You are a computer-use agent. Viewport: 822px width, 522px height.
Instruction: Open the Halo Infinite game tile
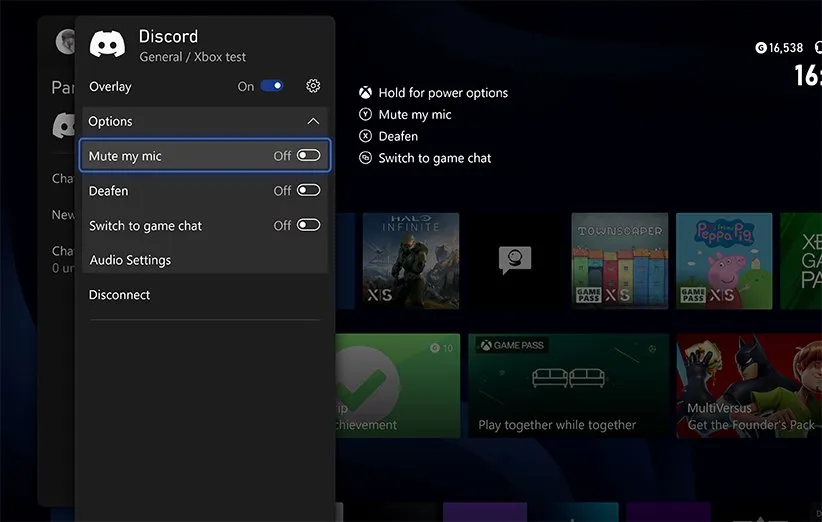[410, 260]
